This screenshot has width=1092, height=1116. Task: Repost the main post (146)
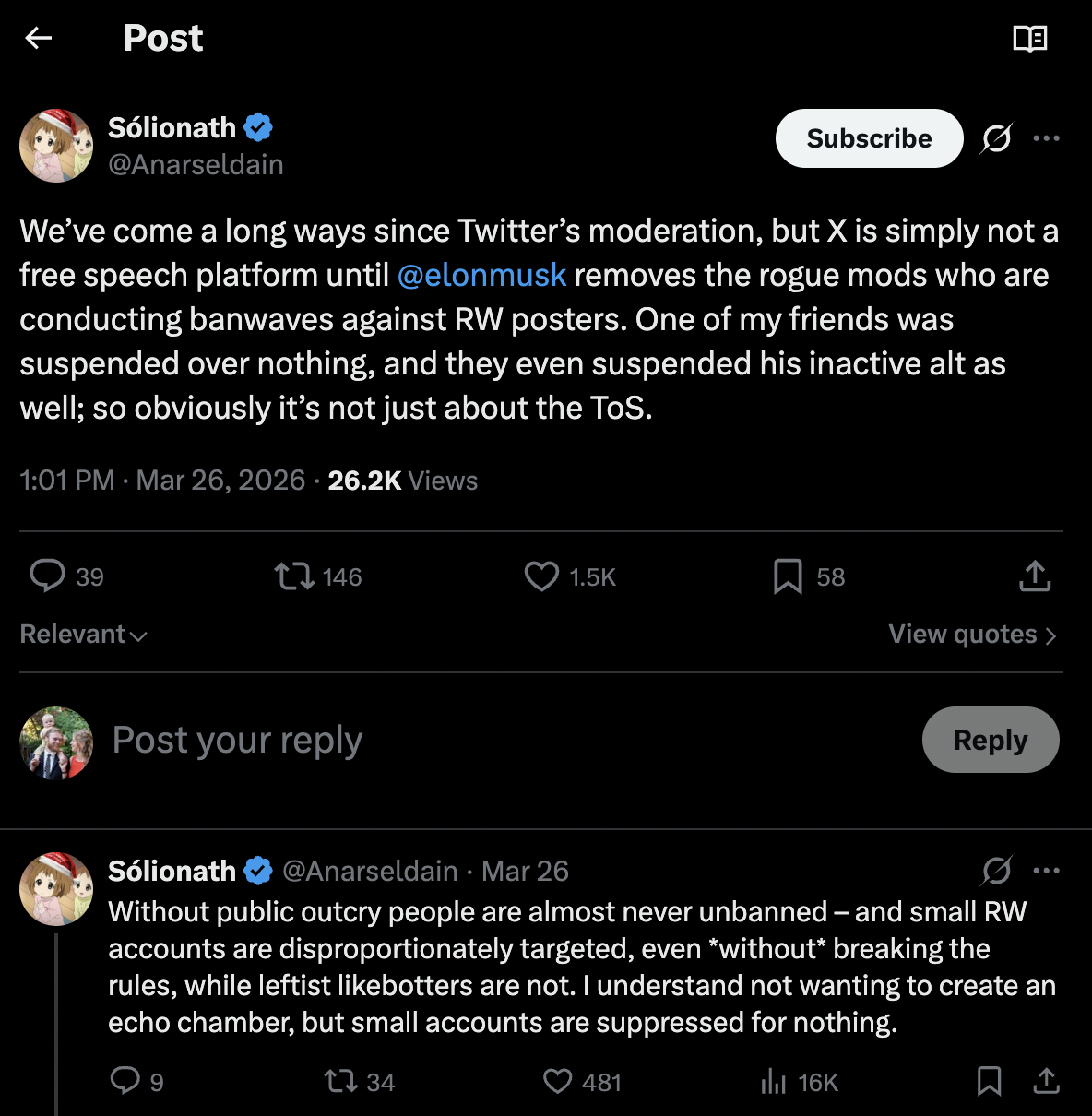click(x=295, y=576)
